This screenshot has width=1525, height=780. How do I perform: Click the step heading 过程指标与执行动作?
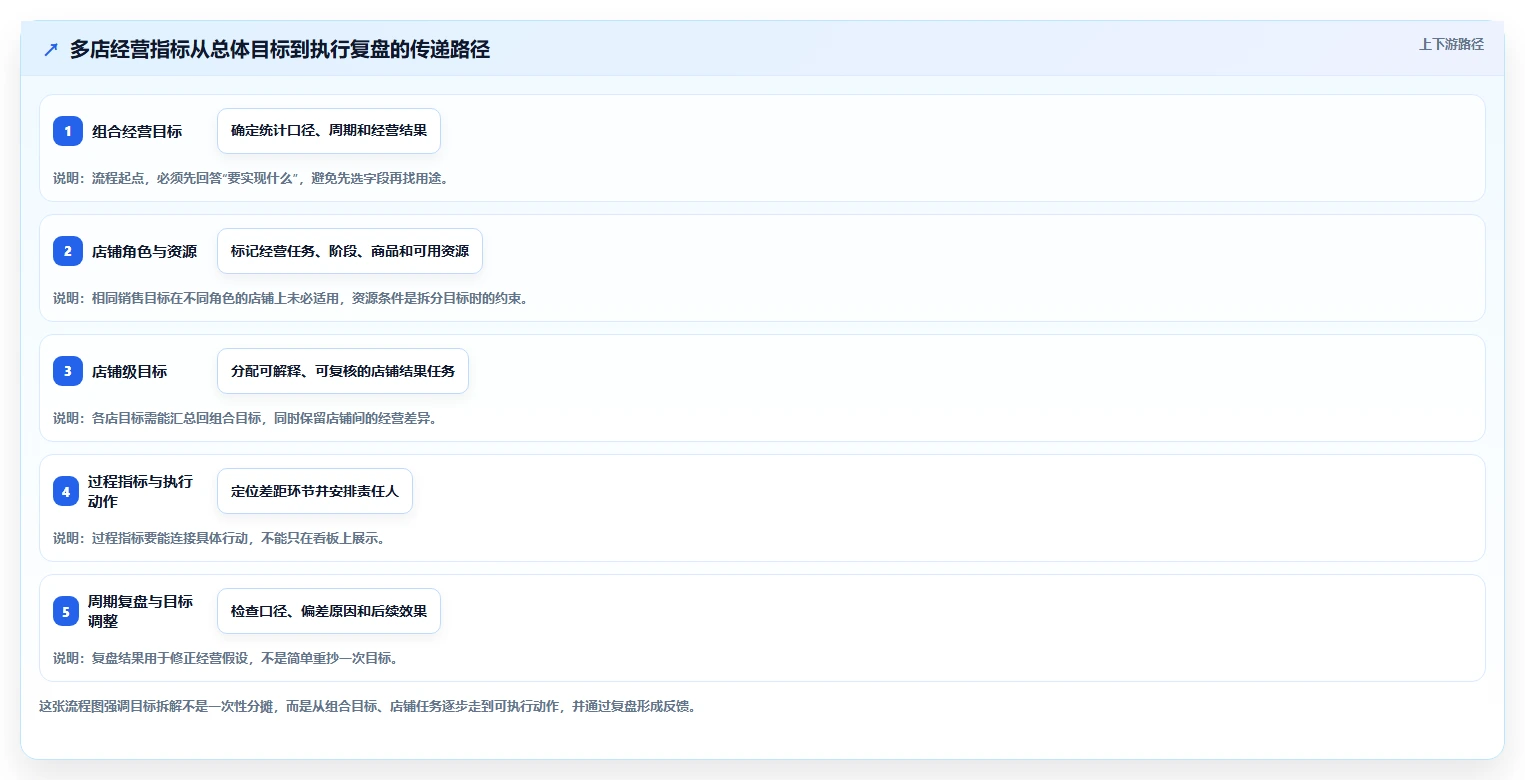[x=140, y=491]
